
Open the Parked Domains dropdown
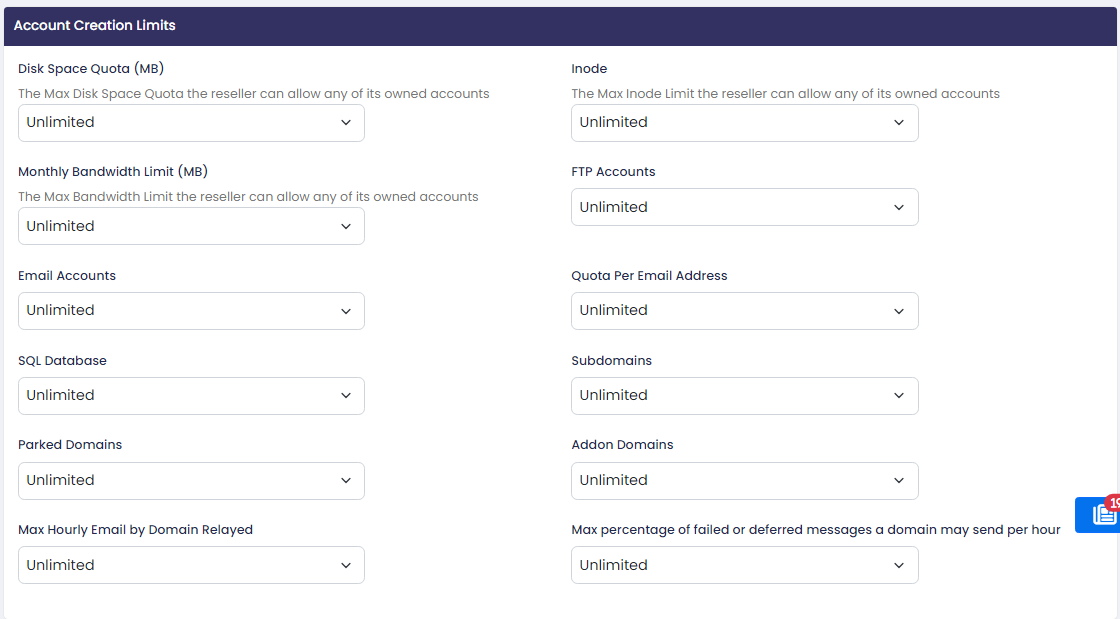pos(191,480)
